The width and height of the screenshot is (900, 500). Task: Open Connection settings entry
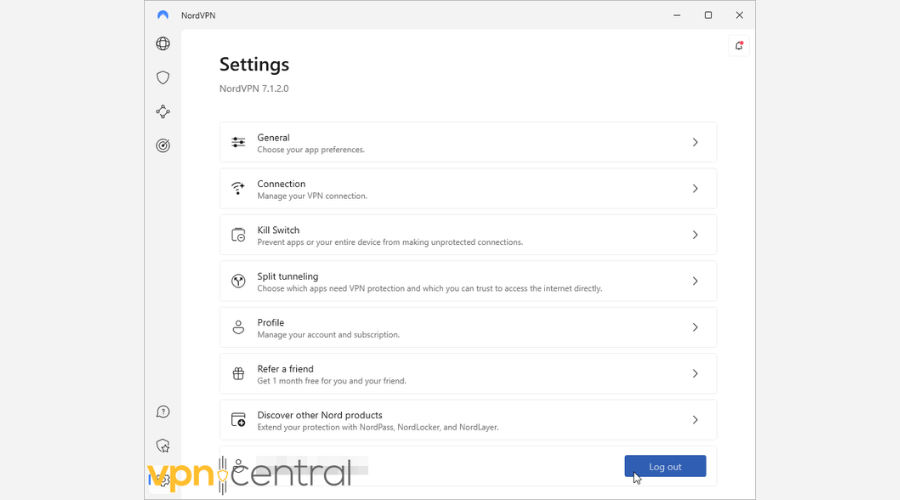click(468, 188)
